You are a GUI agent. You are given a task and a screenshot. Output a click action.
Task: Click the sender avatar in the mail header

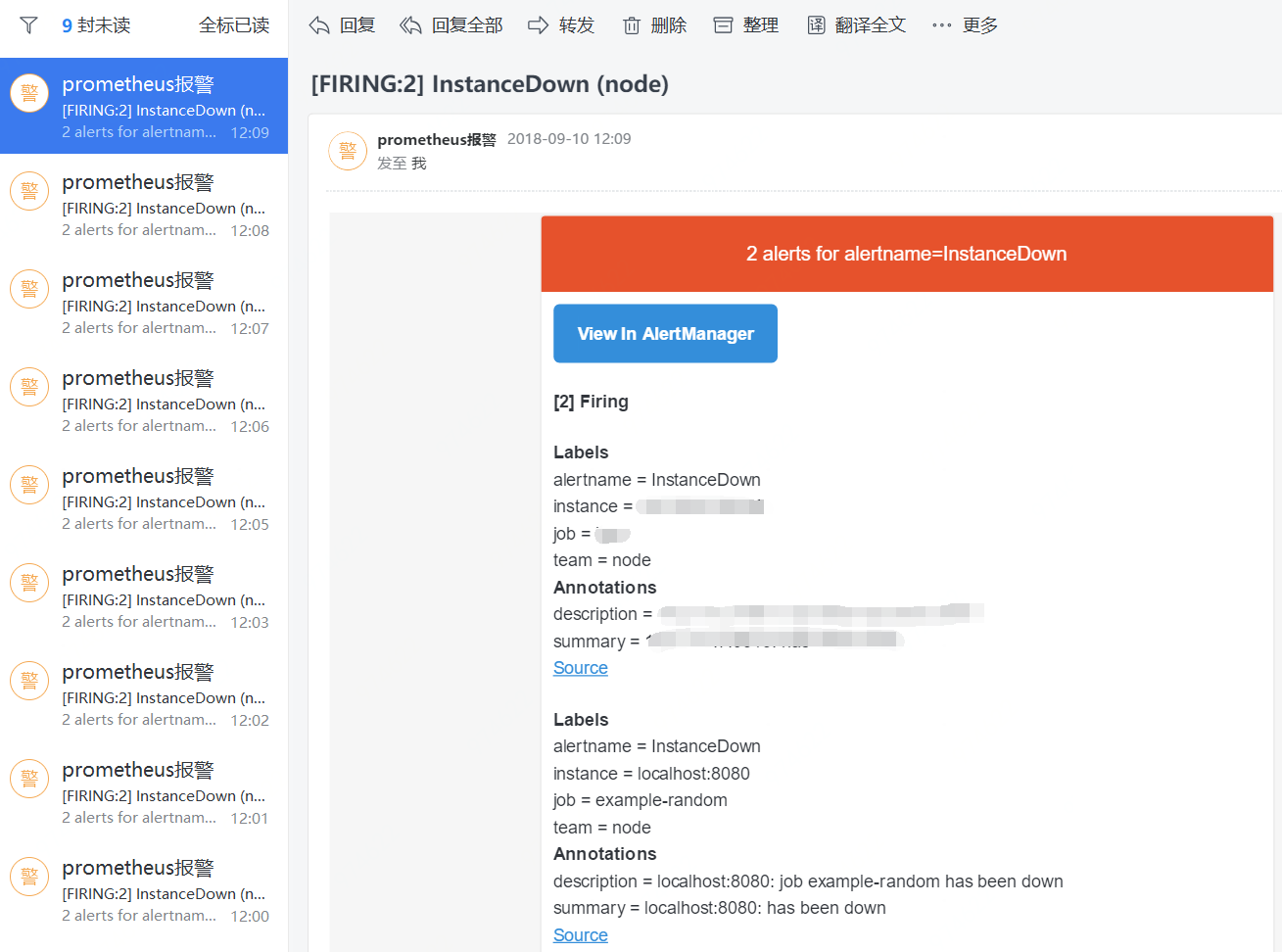pyautogui.click(x=348, y=151)
